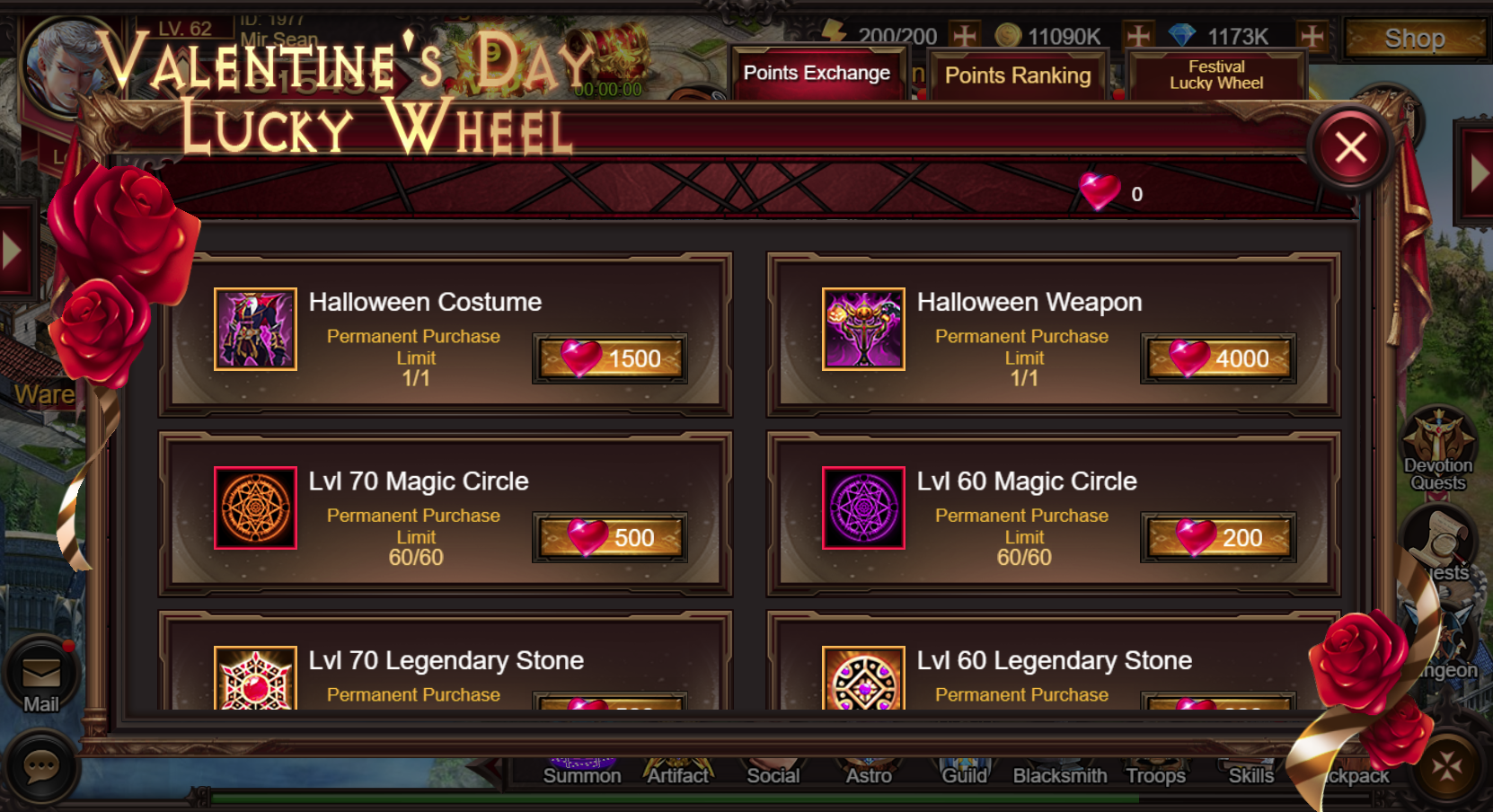Expand the right side arrow panel
Screen dimensions: 1493x812
pyautogui.click(x=1477, y=174)
